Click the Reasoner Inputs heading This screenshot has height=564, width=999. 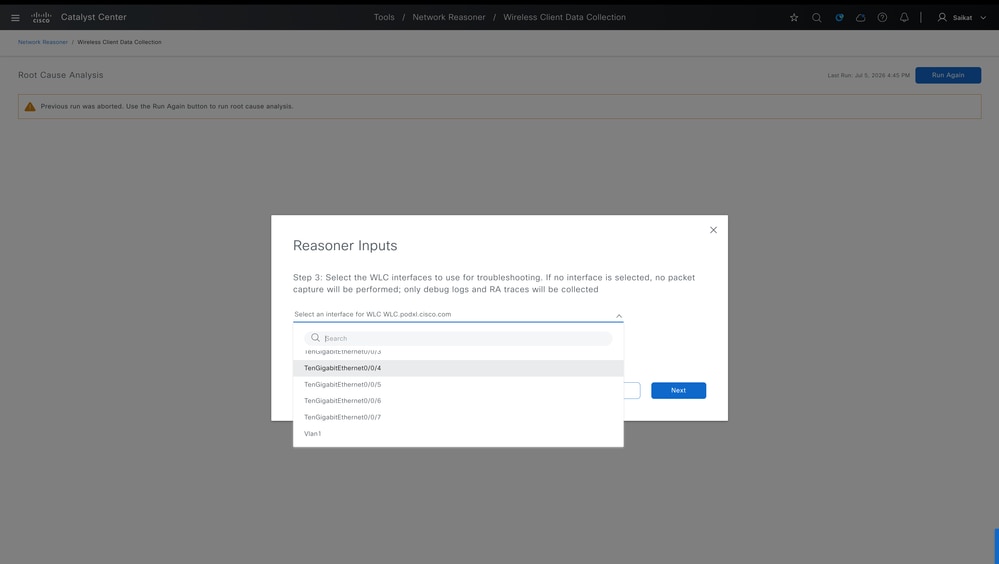pyautogui.click(x=345, y=246)
